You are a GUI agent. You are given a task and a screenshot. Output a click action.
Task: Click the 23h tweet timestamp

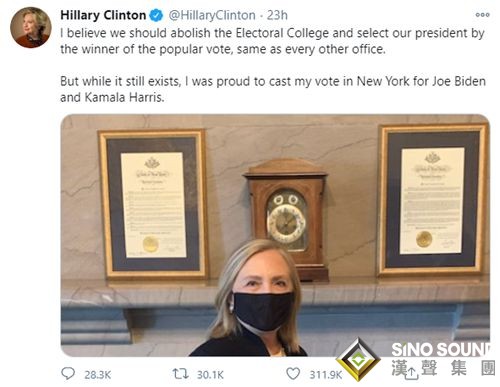[277, 15]
